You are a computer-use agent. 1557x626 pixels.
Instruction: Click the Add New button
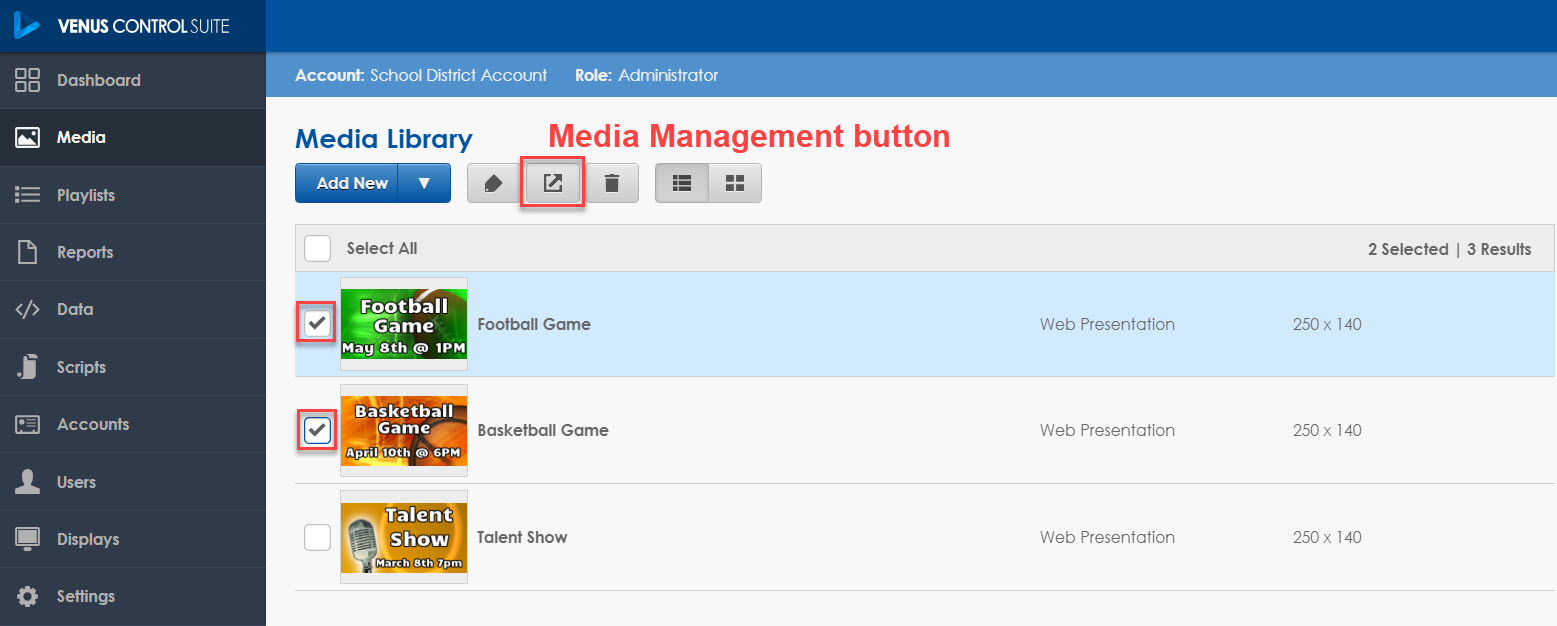tap(348, 183)
